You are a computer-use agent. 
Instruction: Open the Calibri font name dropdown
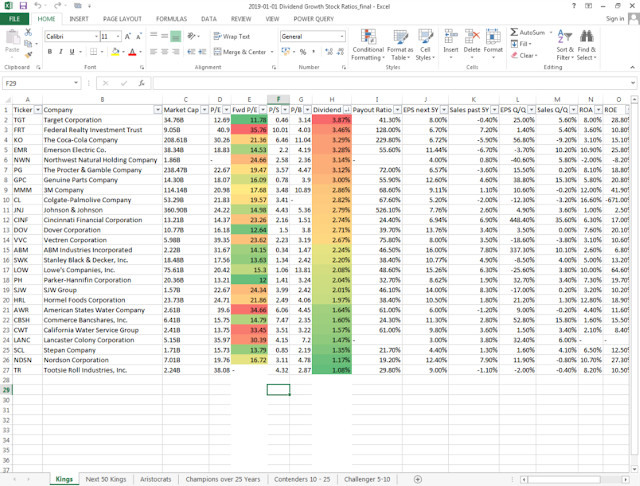96,37
